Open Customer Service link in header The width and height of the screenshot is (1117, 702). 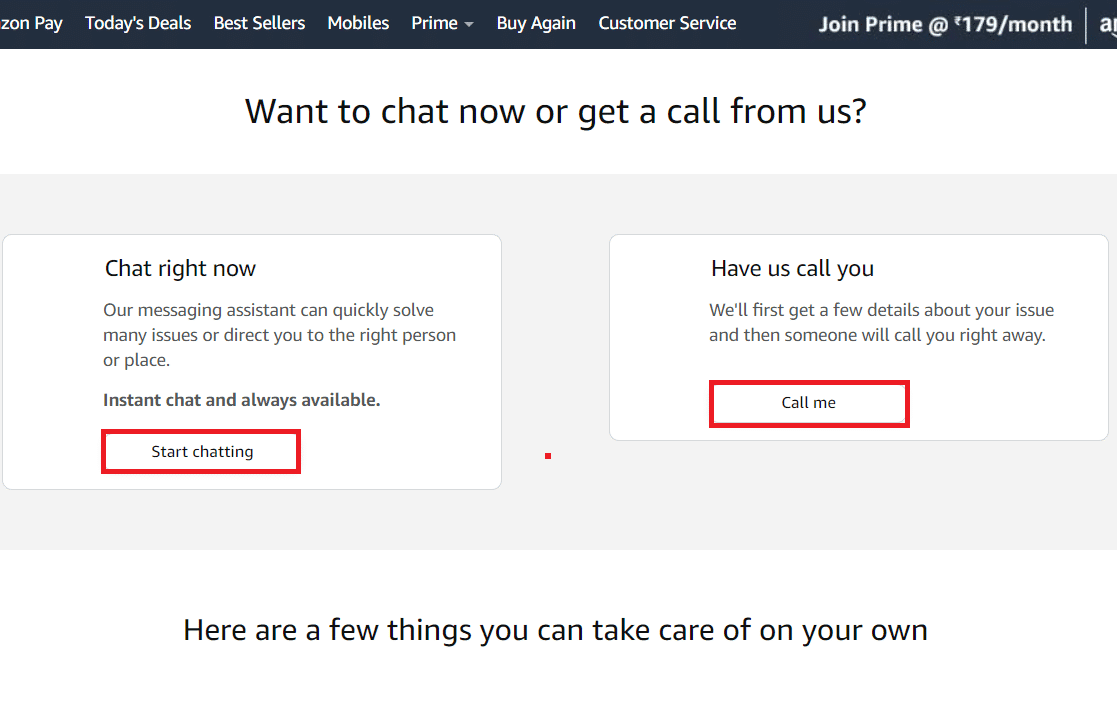(x=667, y=24)
